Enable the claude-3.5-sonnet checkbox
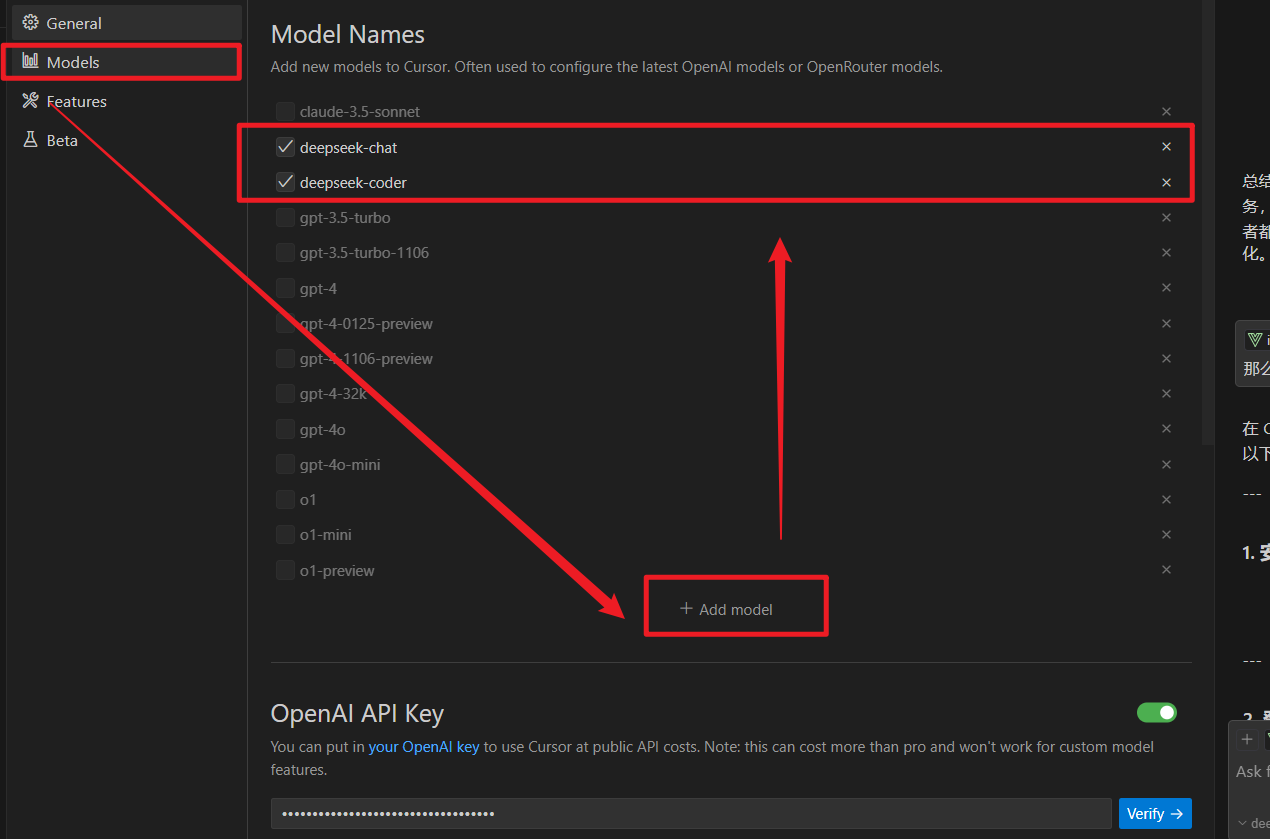Image resolution: width=1270 pixels, height=839 pixels. click(x=285, y=112)
